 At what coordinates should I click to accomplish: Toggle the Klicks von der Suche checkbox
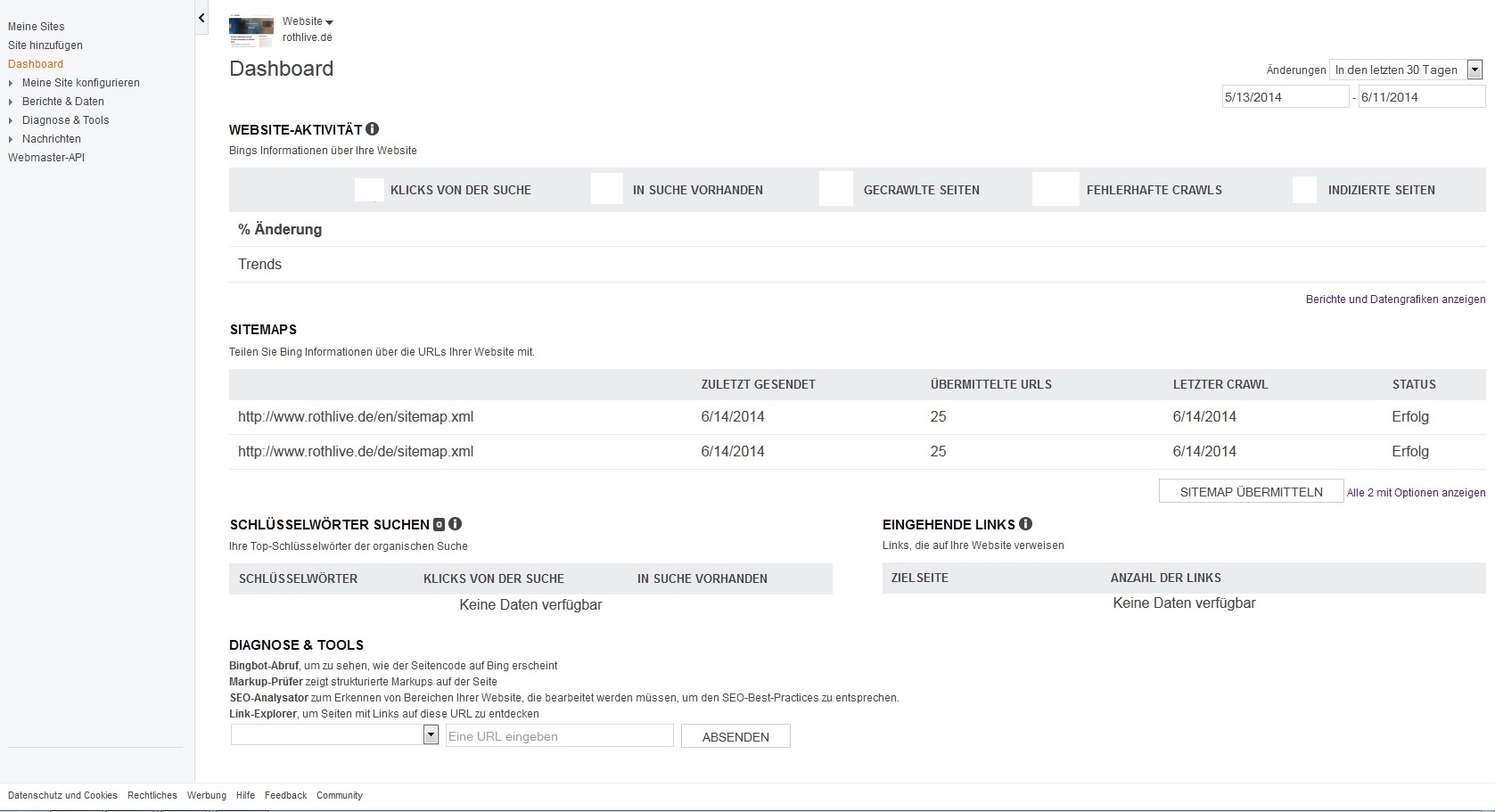369,190
